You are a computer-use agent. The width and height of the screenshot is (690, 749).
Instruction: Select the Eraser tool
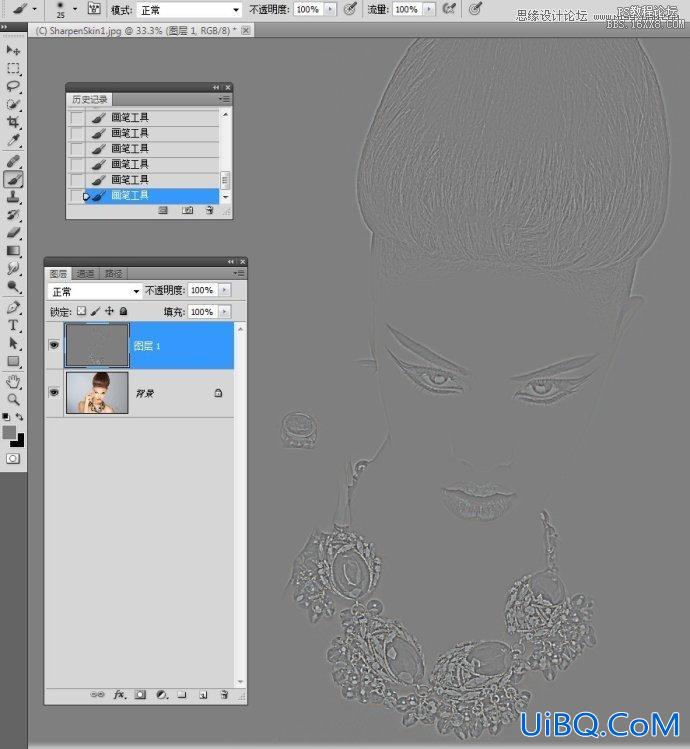click(x=13, y=233)
